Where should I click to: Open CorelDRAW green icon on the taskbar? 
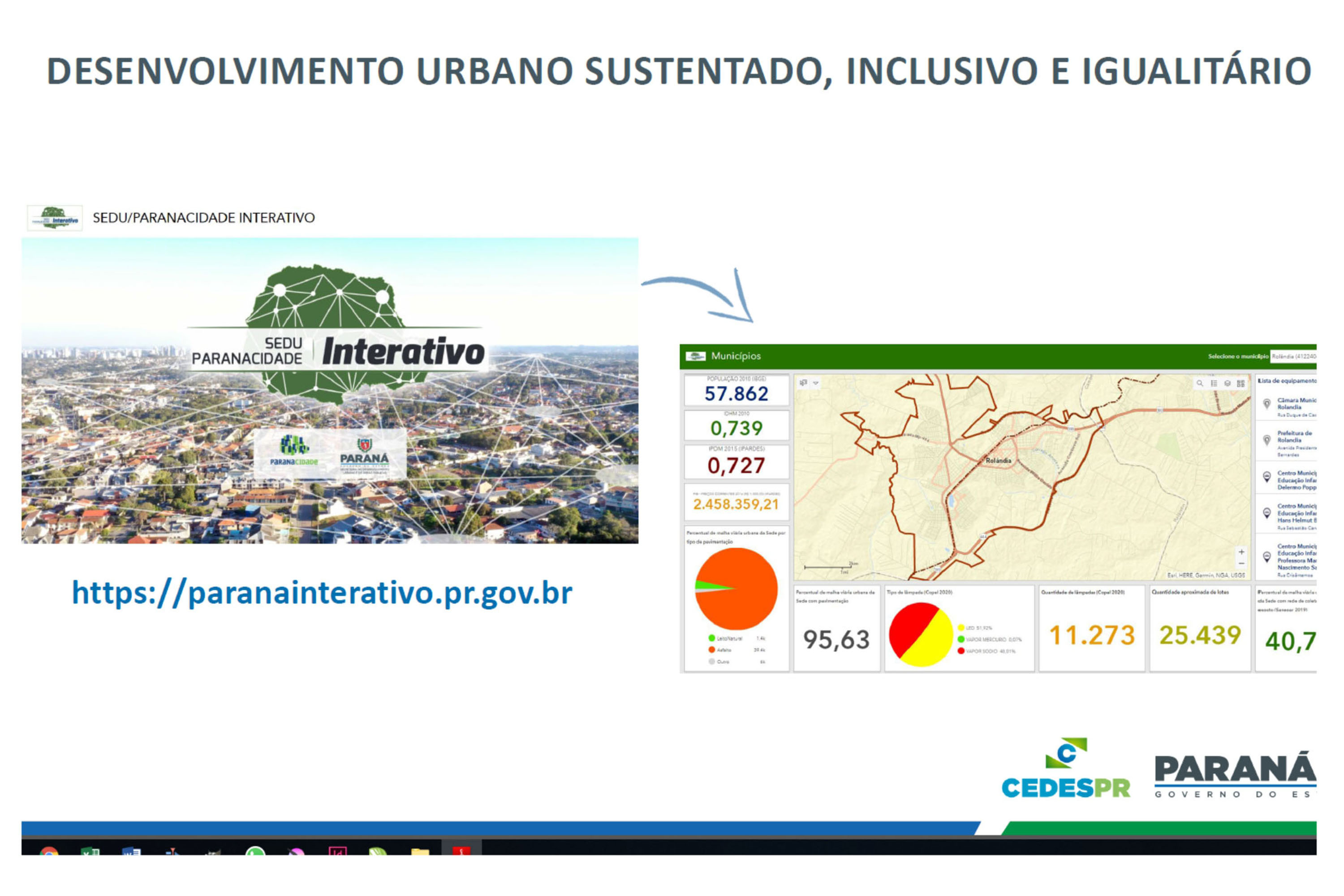(x=378, y=851)
